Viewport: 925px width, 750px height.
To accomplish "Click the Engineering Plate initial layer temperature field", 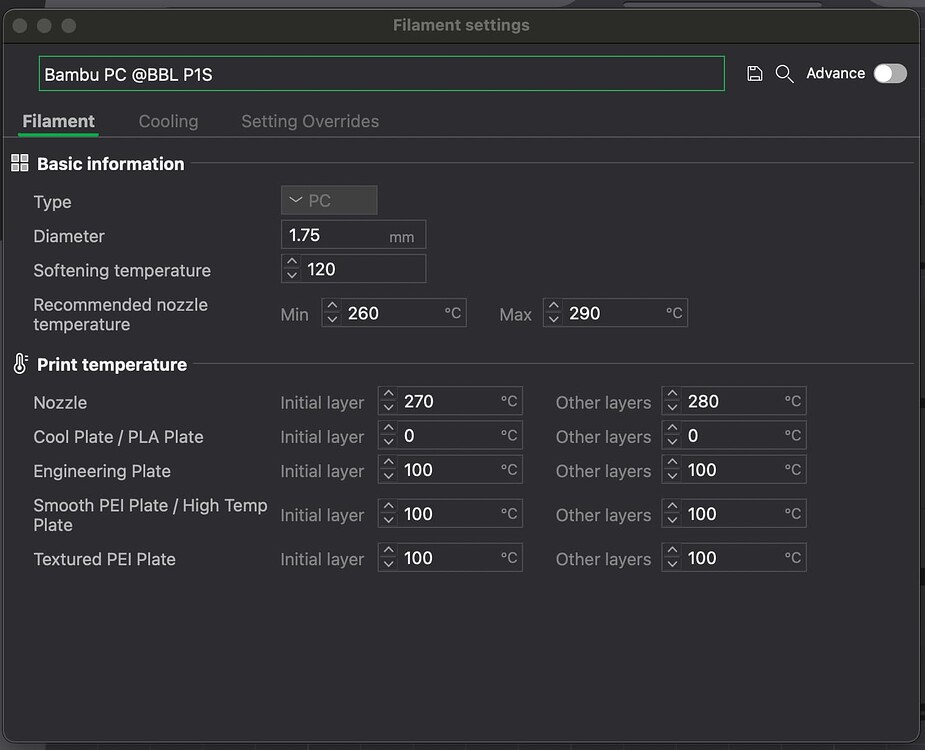I will [x=450, y=470].
